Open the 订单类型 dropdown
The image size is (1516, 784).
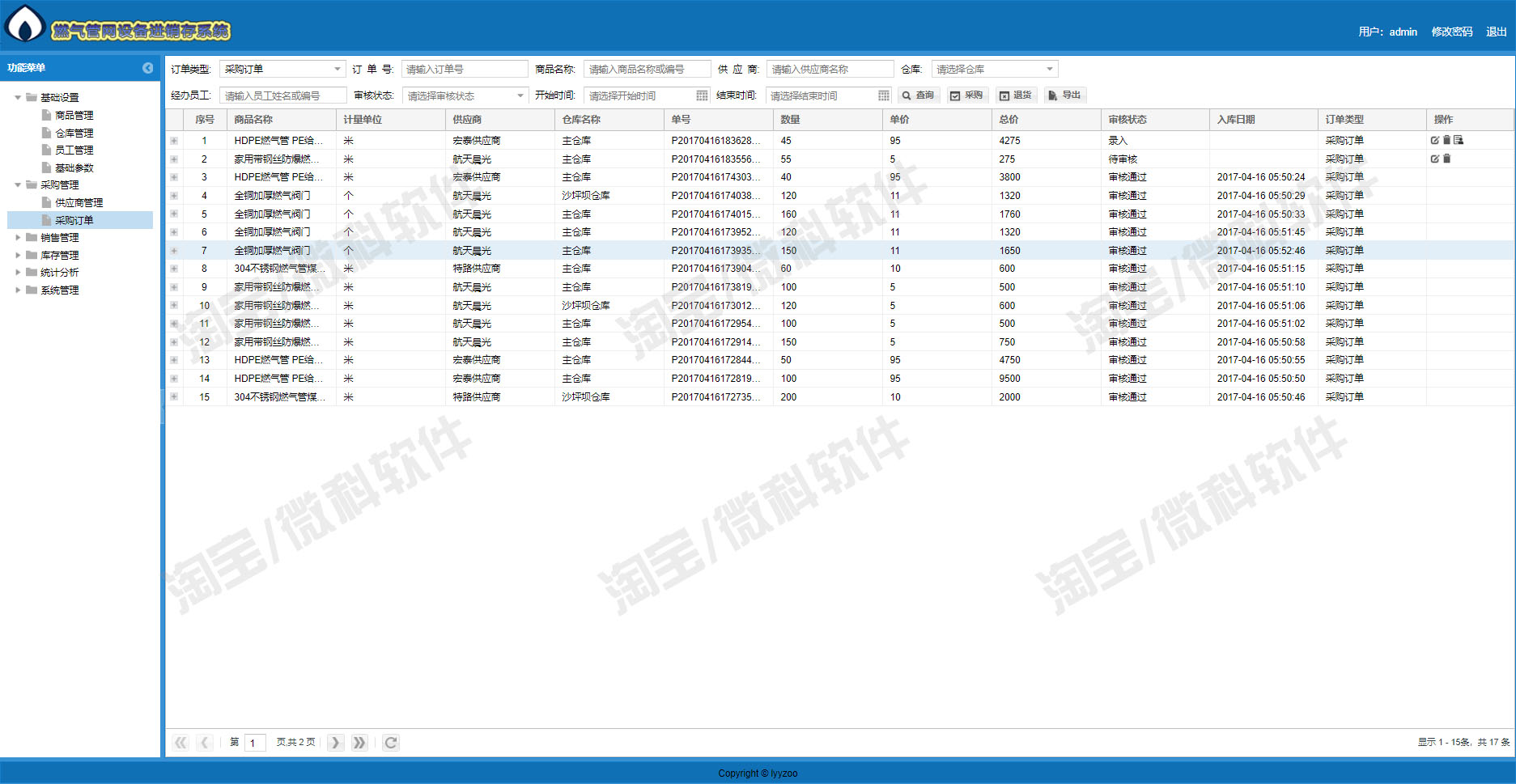coord(338,69)
